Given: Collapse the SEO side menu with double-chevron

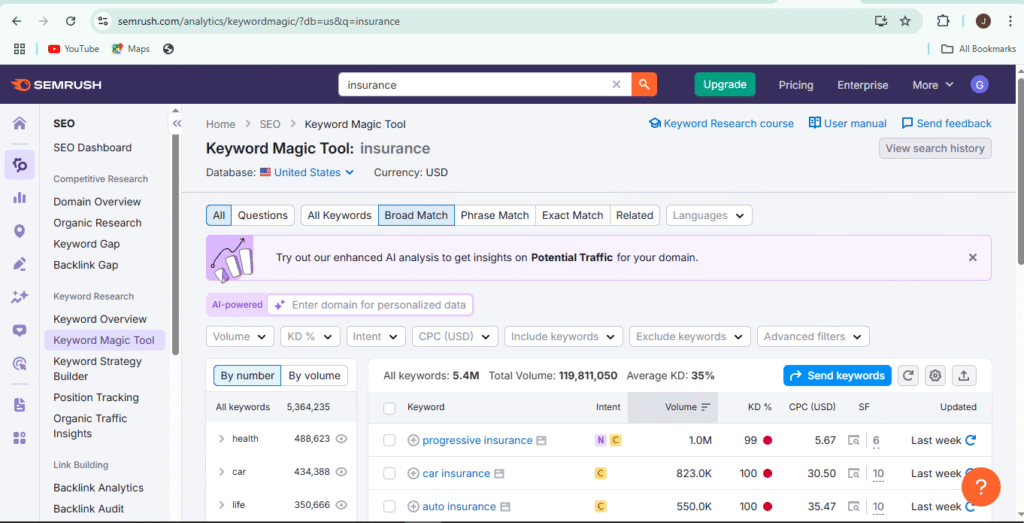Looking at the screenshot, I should click(x=176, y=123).
